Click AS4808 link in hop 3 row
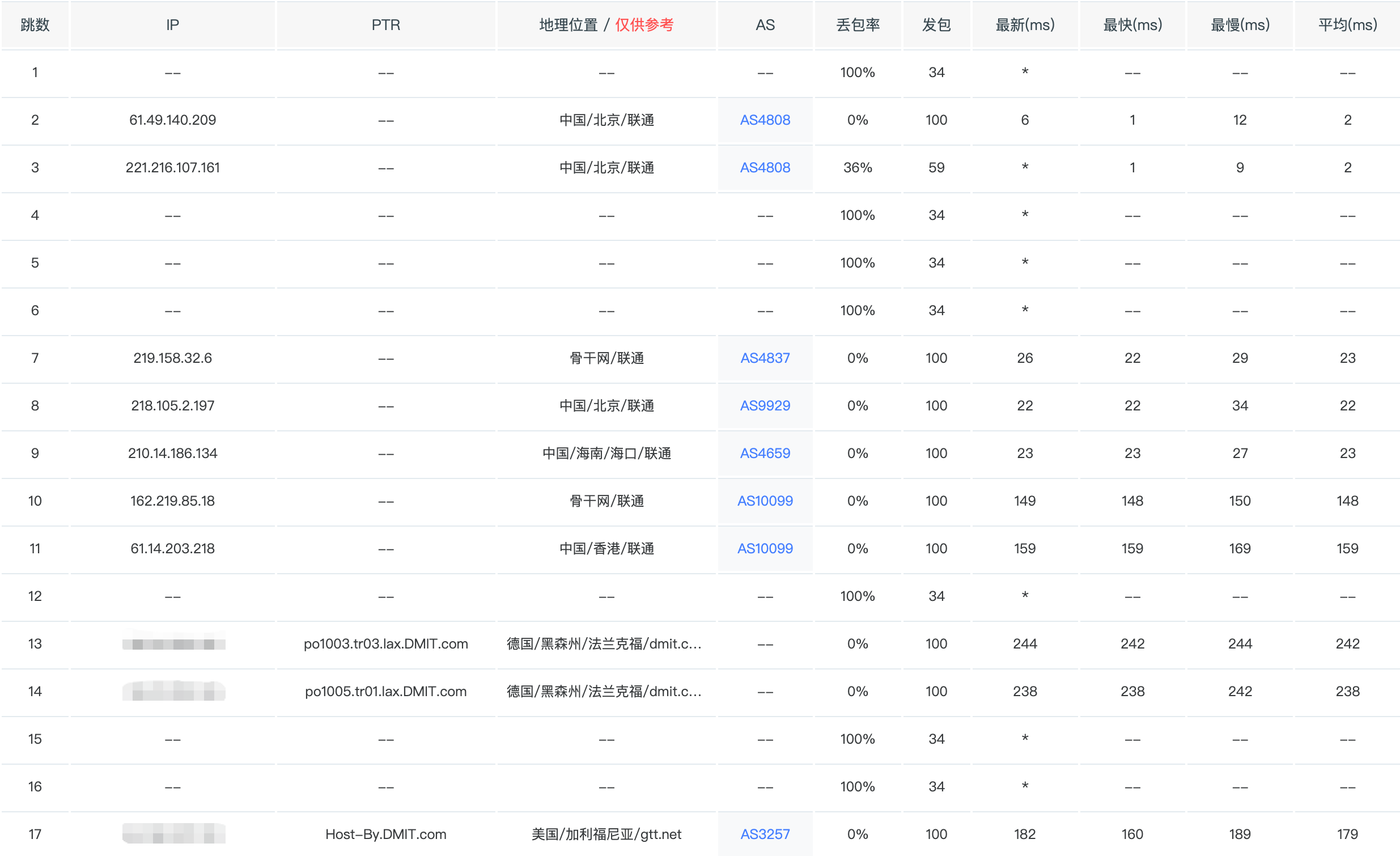 pyautogui.click(x=765, y=168)
